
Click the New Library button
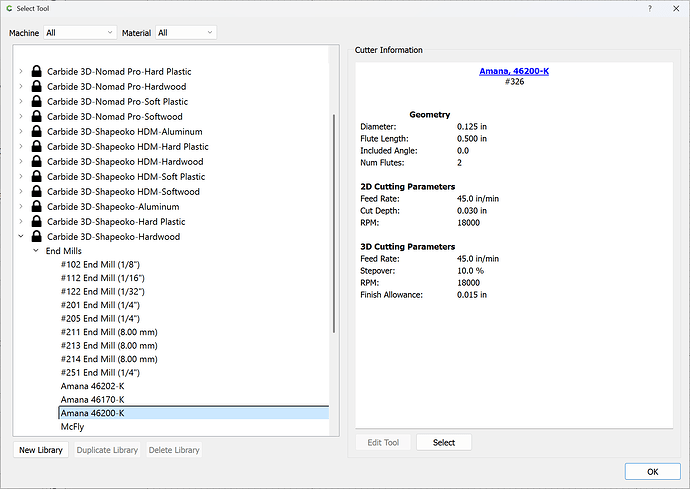click(x=41, y=450)
